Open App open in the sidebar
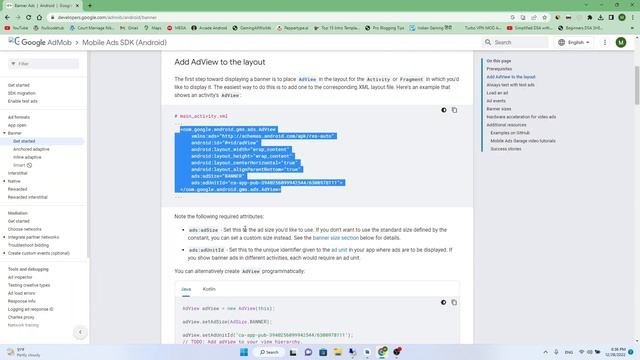 click(x=17, y=125)
